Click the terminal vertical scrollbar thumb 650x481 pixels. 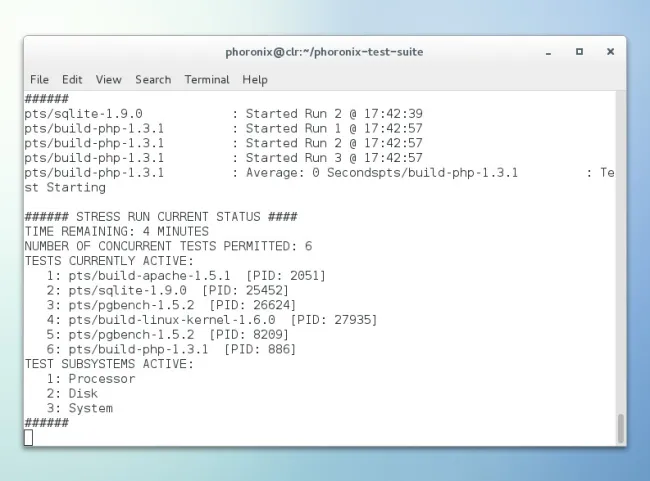[x=621, y=428]
